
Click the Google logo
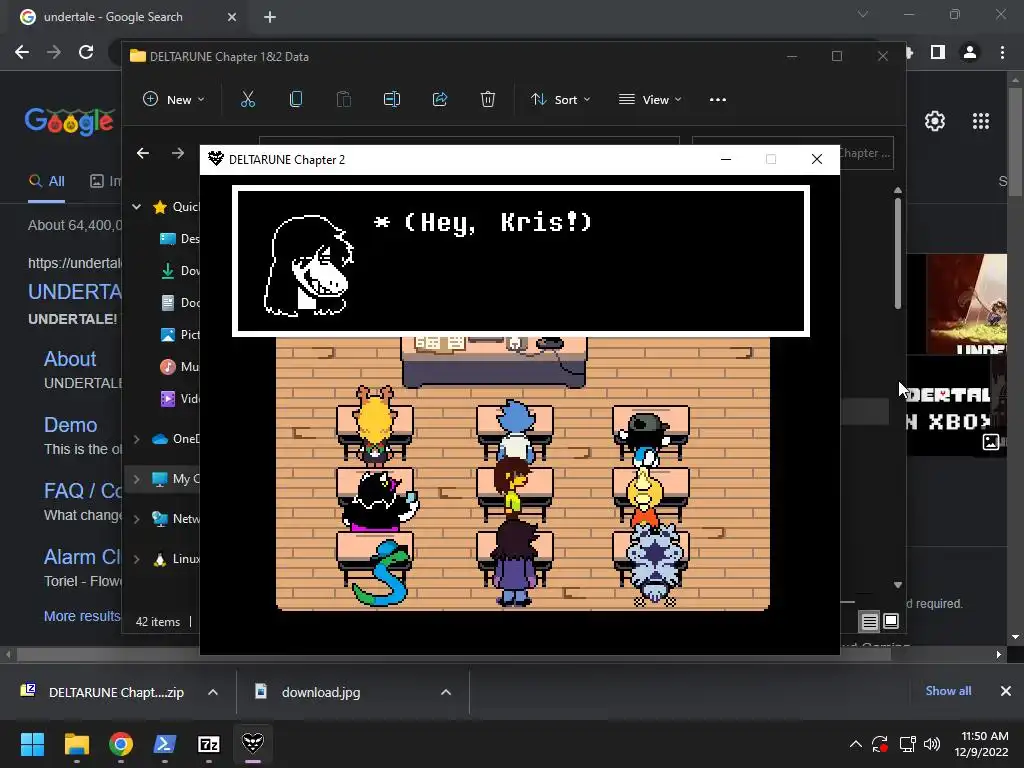point(69,121)
